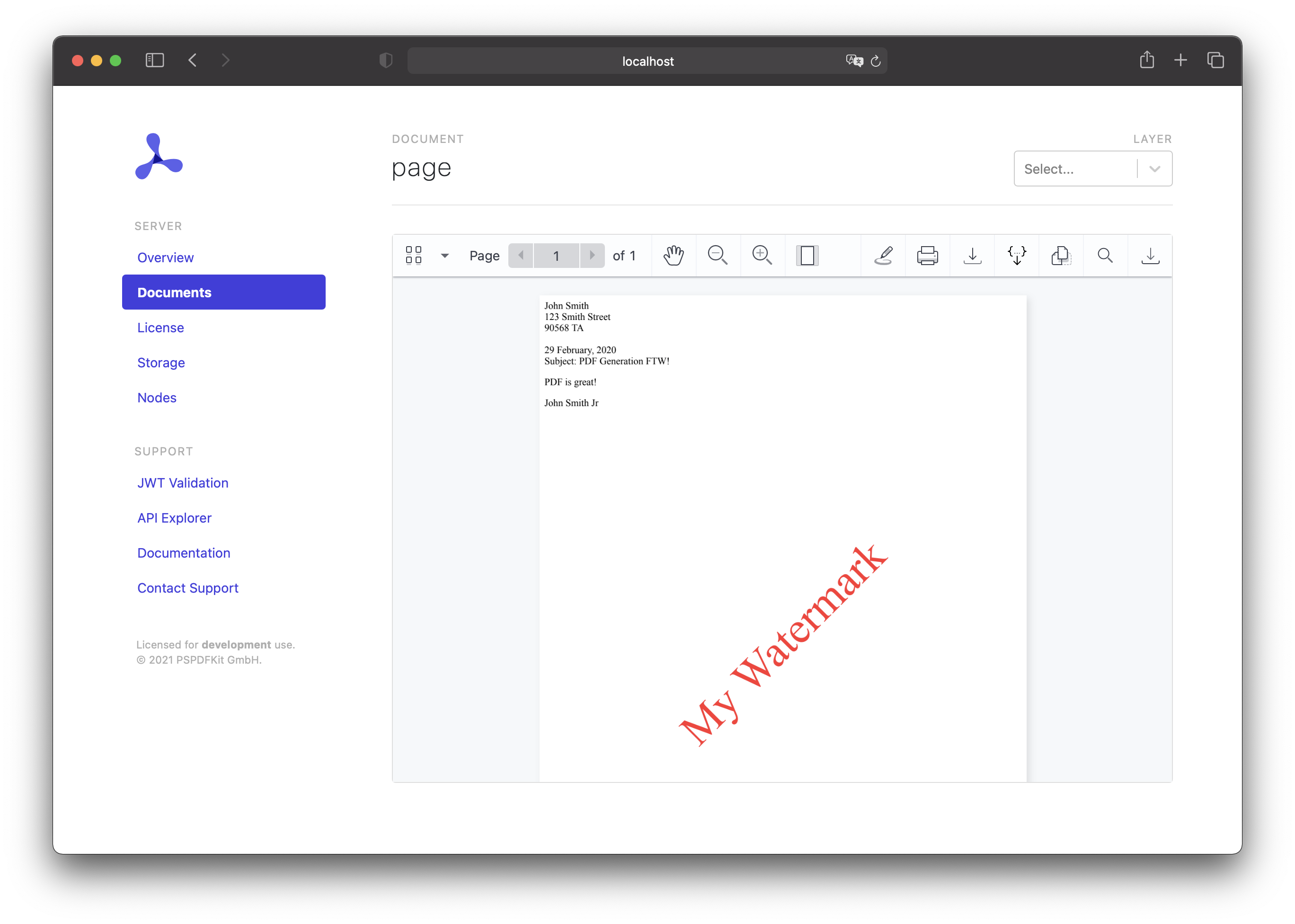Screen dimensions: 1295x924
Task: Click the page number input field
Action: click(x=556, y=256)
